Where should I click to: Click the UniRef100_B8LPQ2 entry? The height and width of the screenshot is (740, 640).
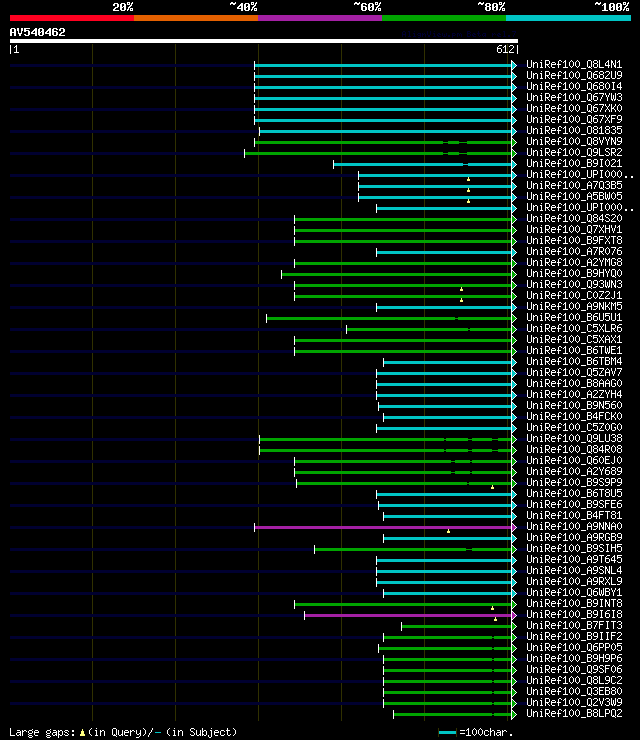click(x=574, y=714)
